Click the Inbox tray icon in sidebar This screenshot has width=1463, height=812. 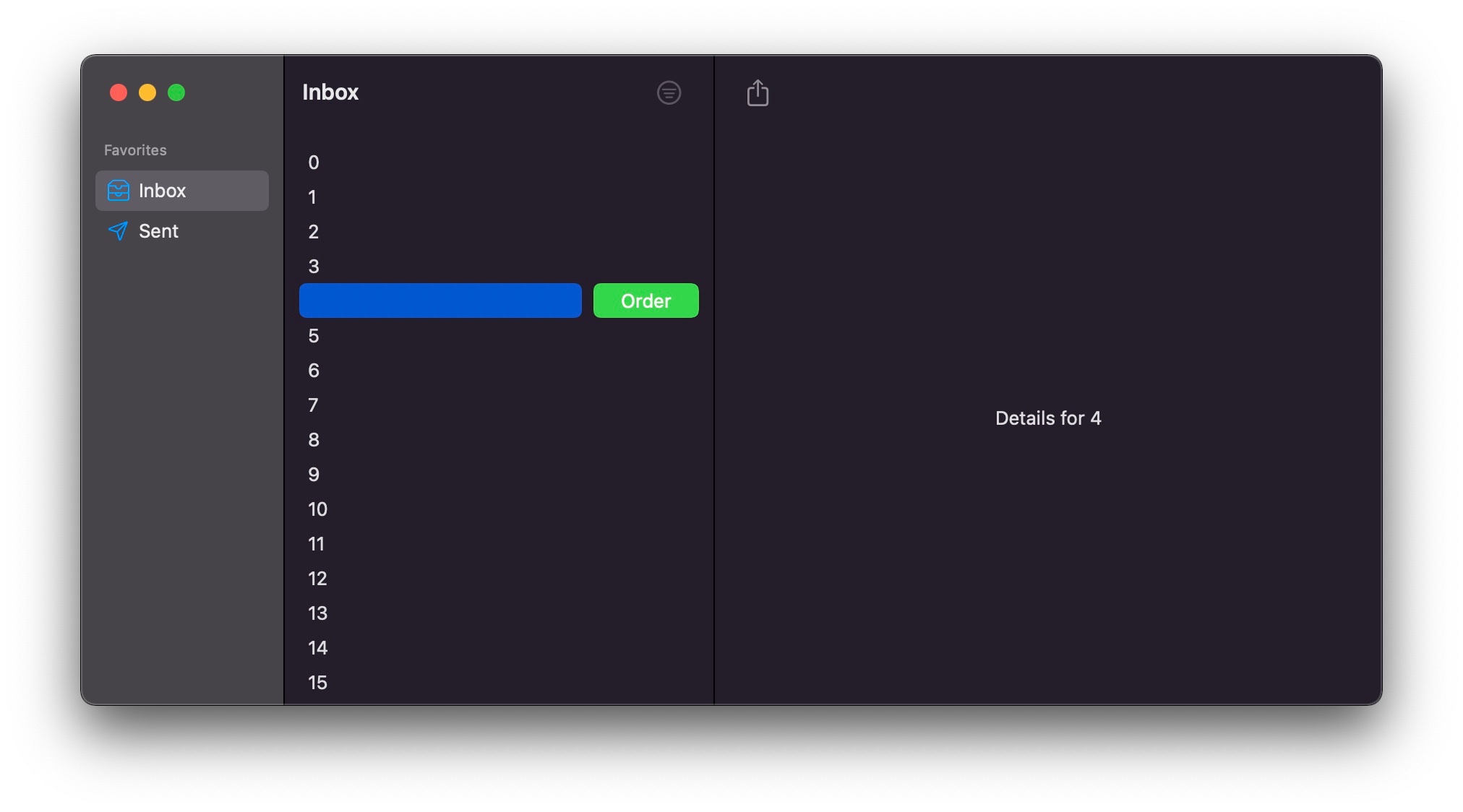(119, 191)
